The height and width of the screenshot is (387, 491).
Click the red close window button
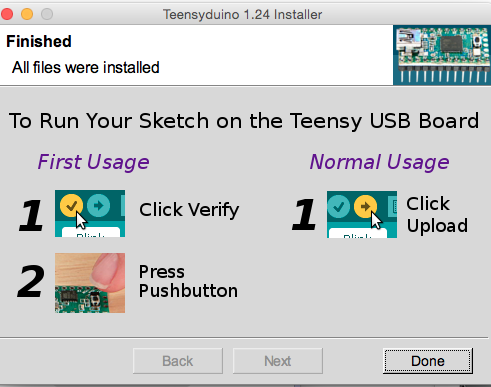[7, 14]
